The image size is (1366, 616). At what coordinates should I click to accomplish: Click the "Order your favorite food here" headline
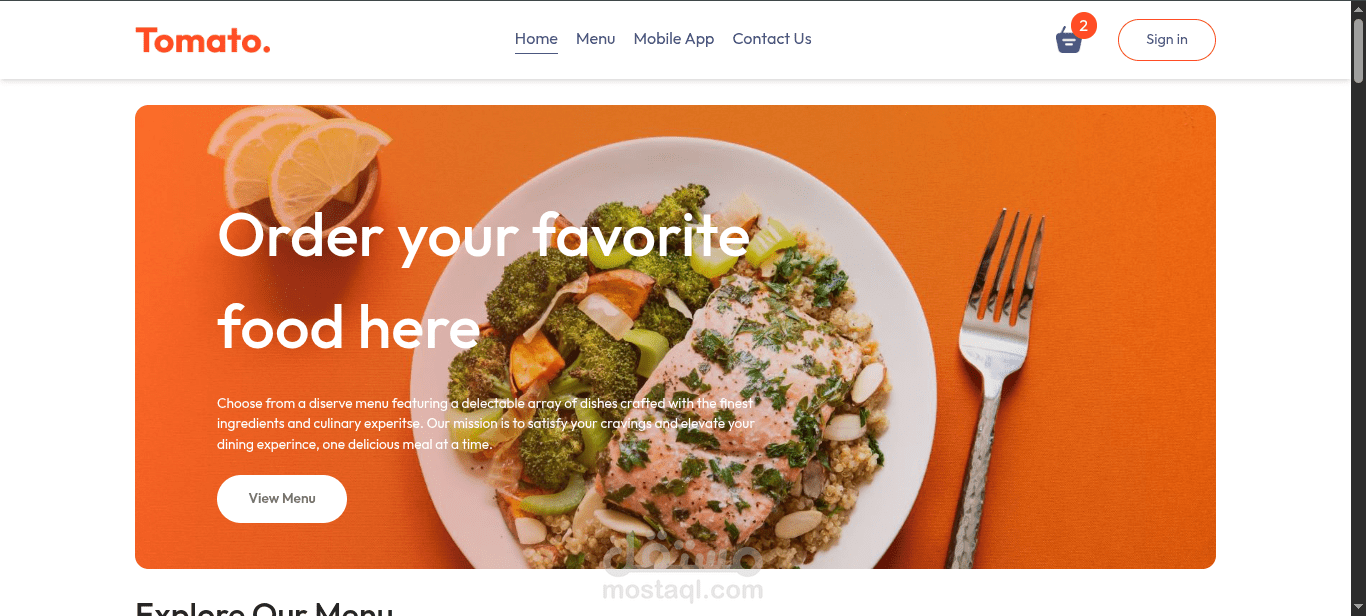click(x=484, y=282)
